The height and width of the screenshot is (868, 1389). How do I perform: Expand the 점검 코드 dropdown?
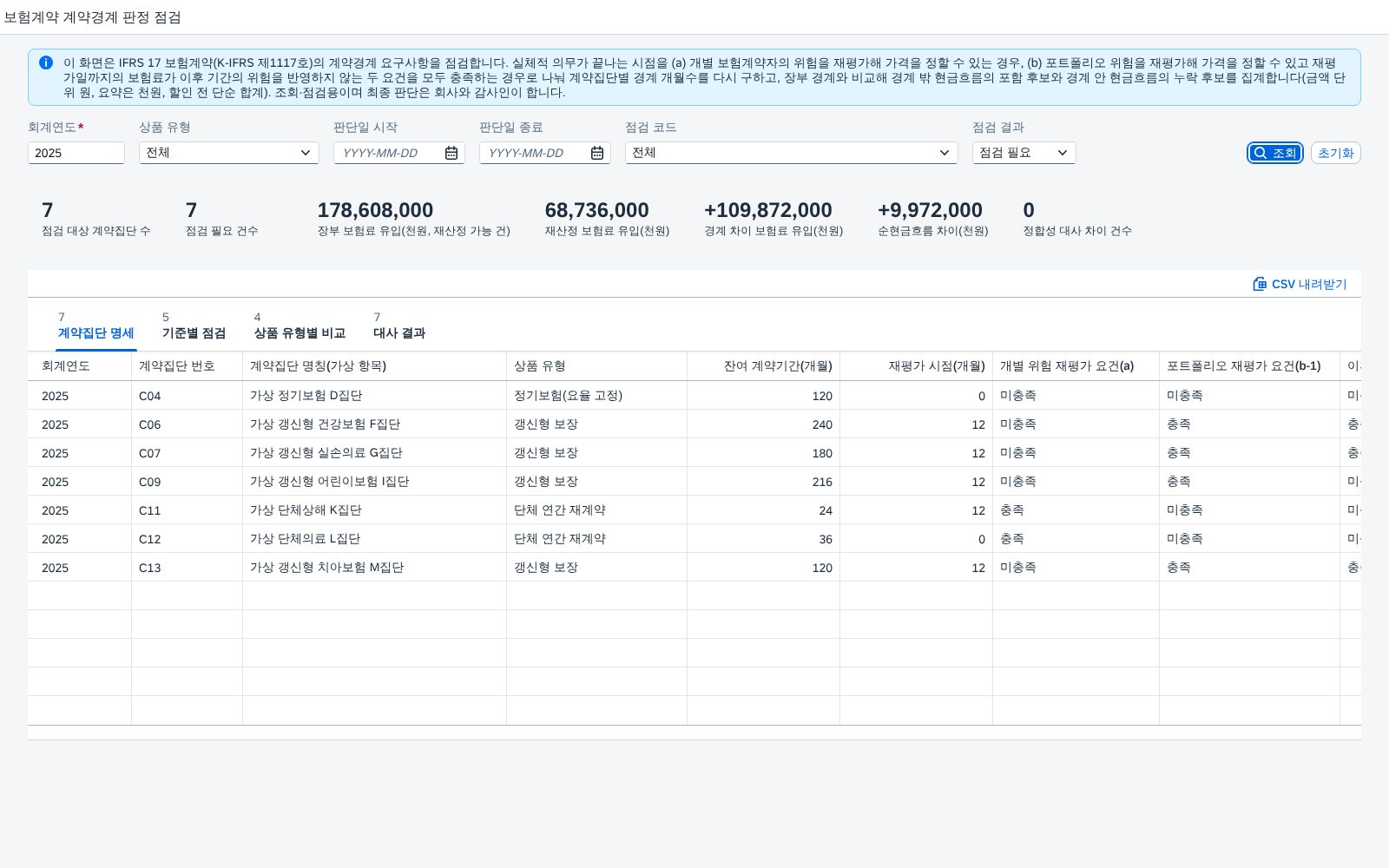point(945,153)
